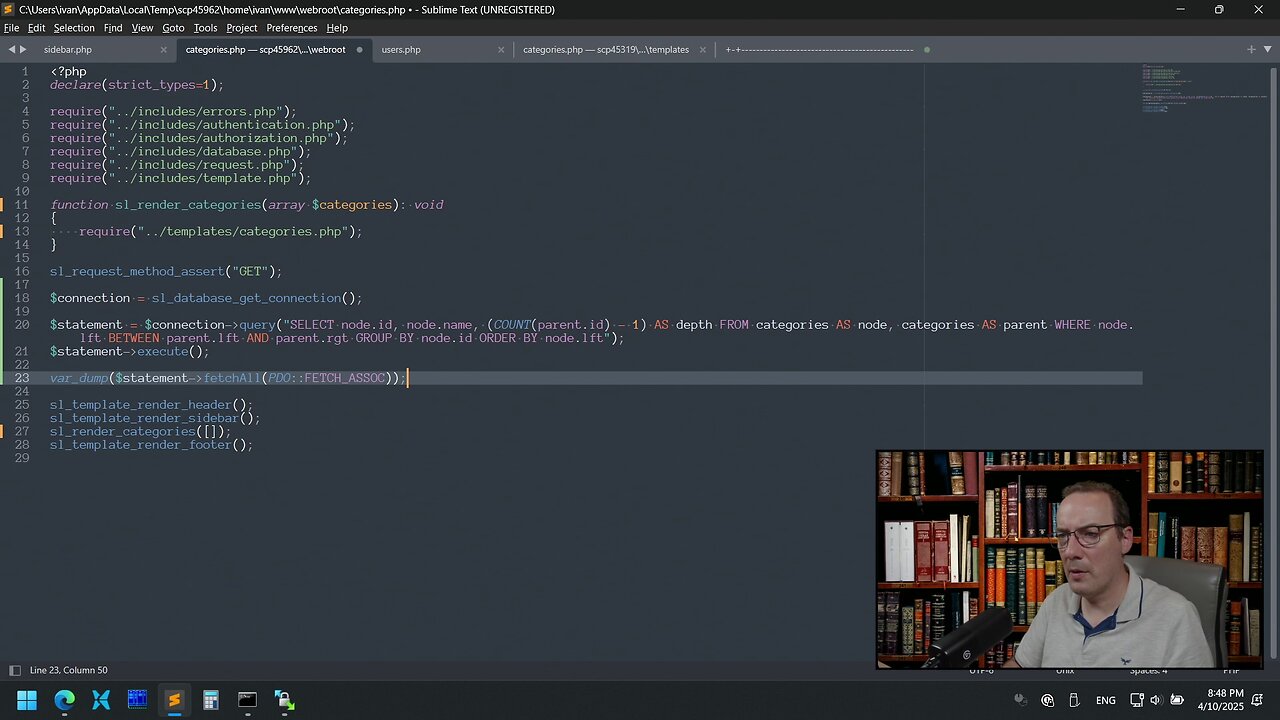Click the require template.php line
Screen dimensions: 1280x720
(180, 178)
